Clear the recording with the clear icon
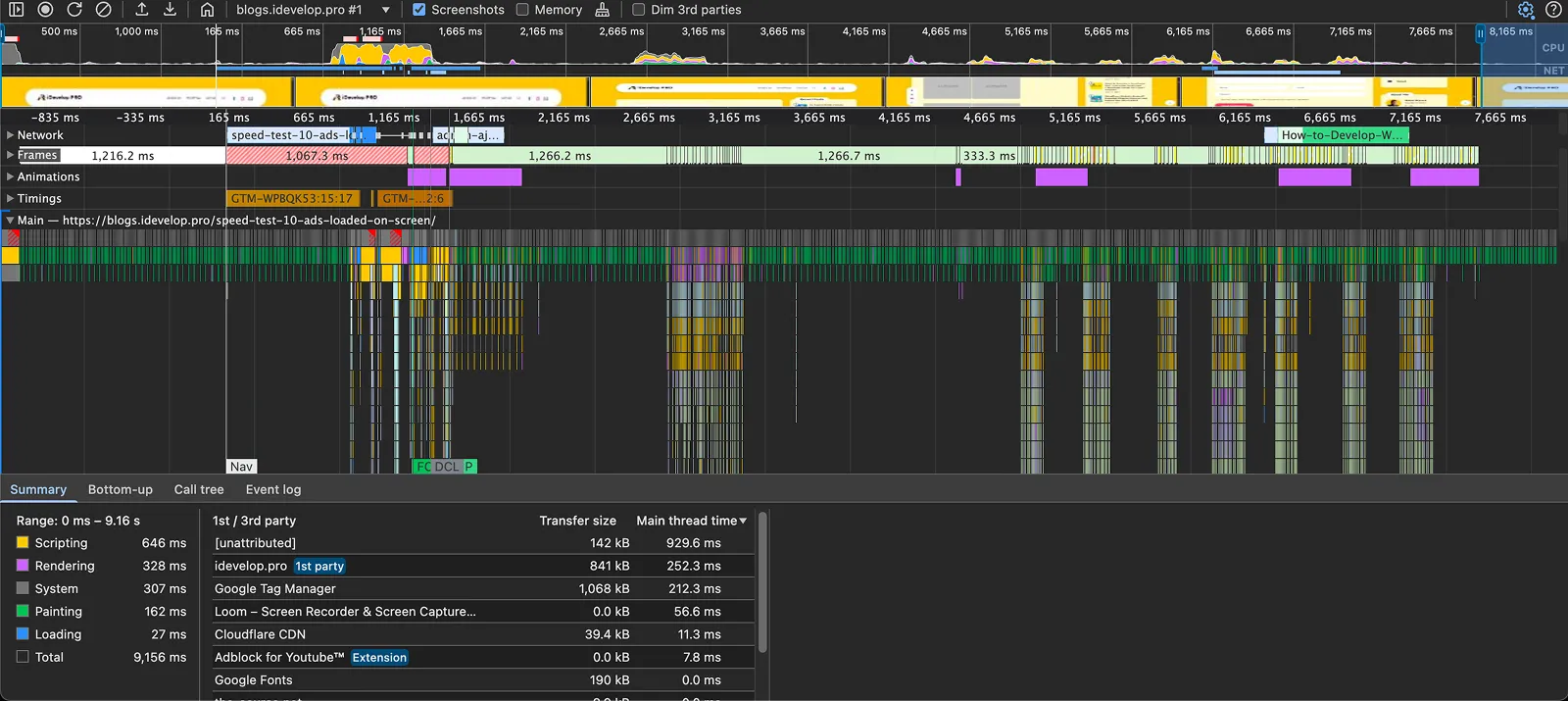Image resolution: width=1568 pixels, height=701 pixels. point(103,9)
